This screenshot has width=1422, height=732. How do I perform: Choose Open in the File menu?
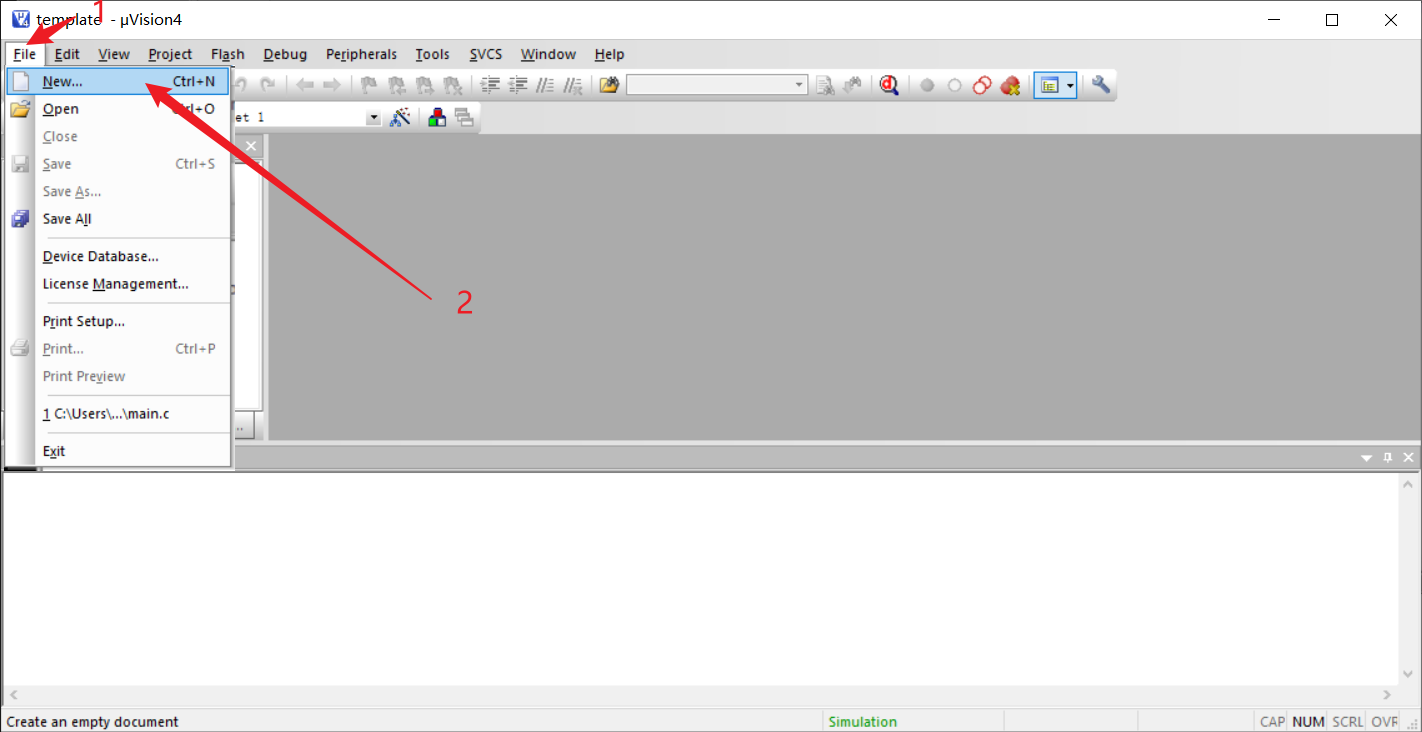tap(118, 109)
